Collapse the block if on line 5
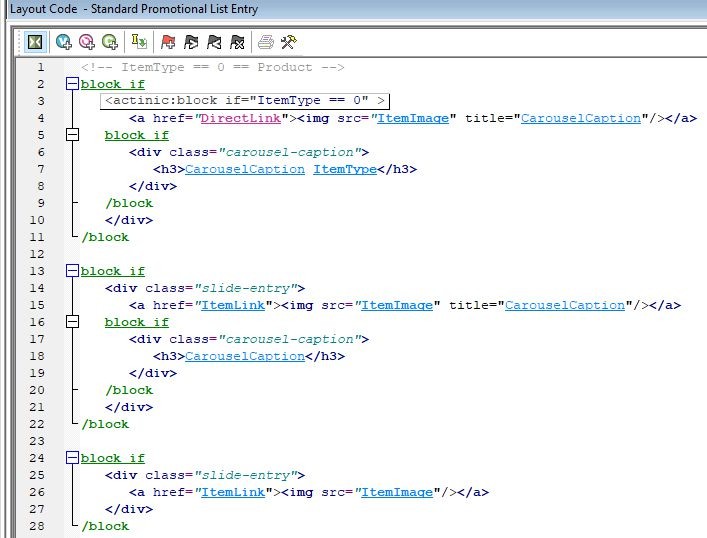This screenshot has width=707, height=538. [x=72, y=135]
